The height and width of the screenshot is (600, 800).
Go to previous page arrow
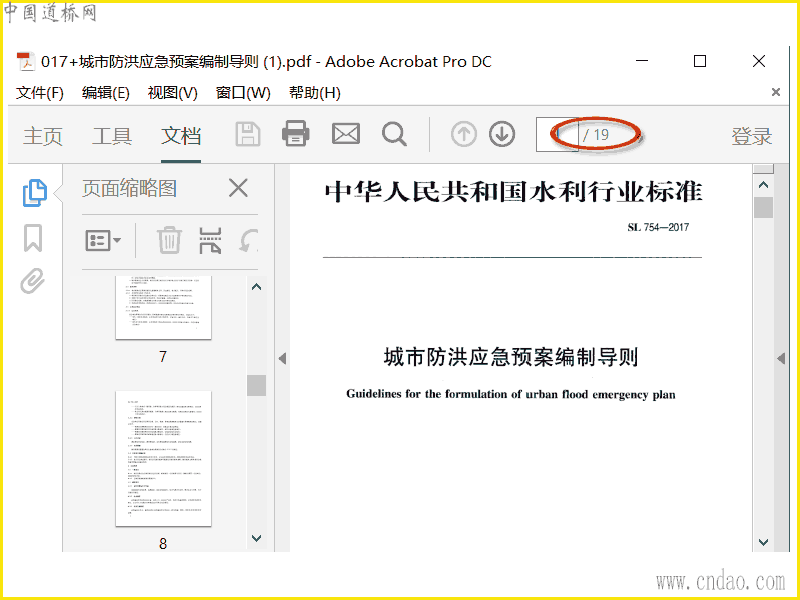click(464, 134)
